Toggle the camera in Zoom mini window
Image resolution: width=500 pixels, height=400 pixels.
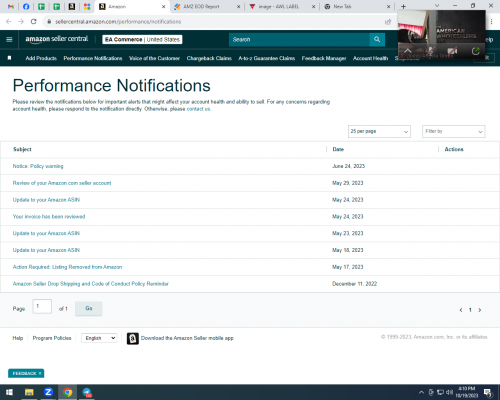(452, 51)
